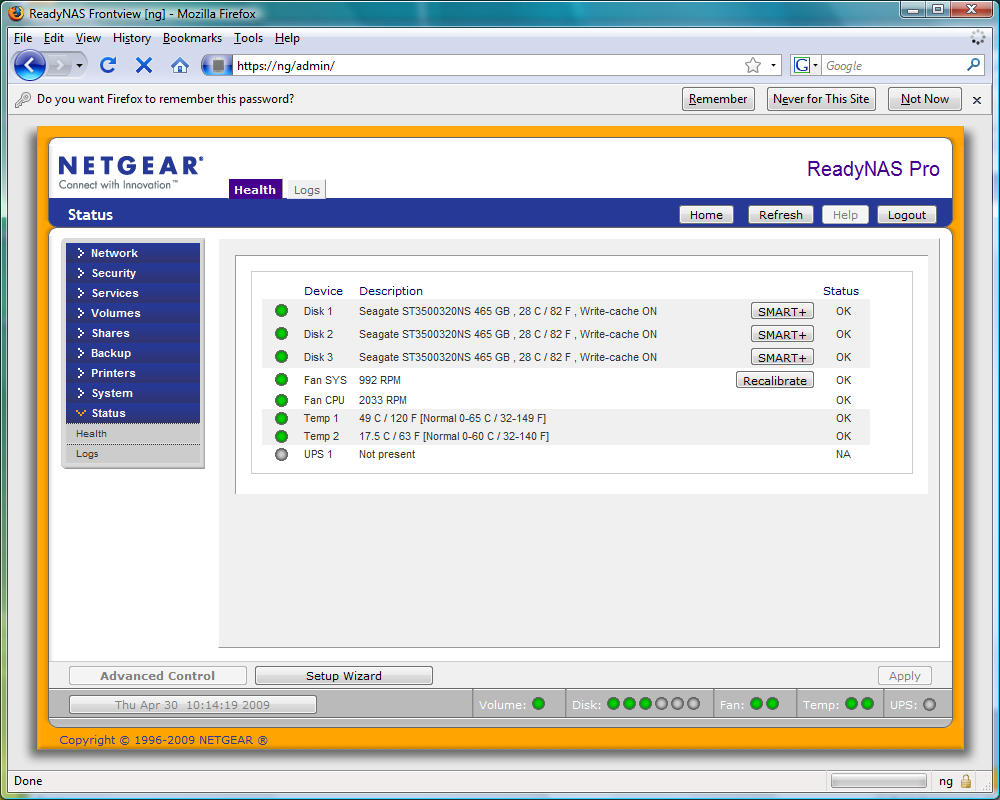This screenshot has height=800, width=1000.
Task: Click the Advanced Control button
Action: click(158, 676)
